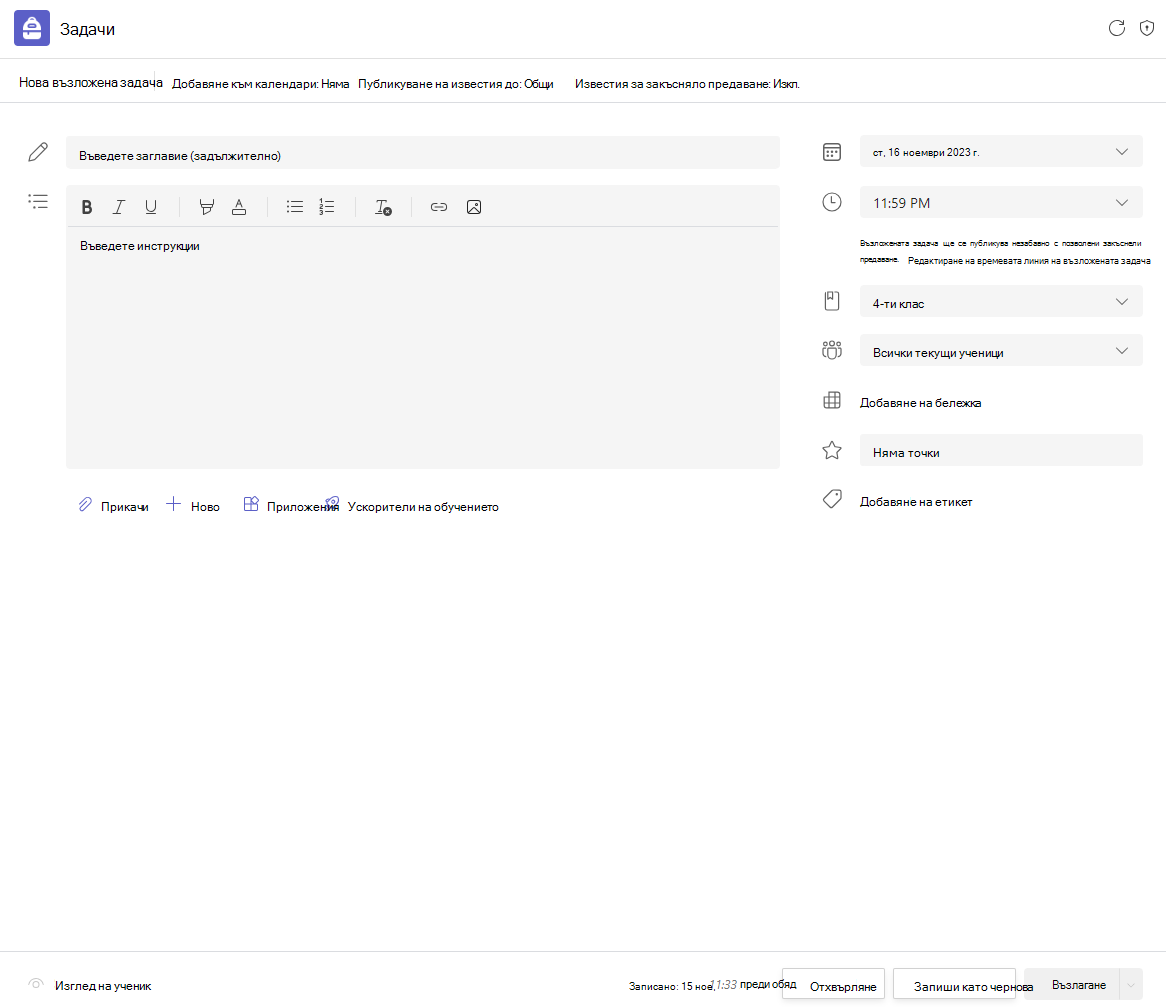The image size is (1166, 1007).
Task: Click the star points icon
Action: click(831, 450)
